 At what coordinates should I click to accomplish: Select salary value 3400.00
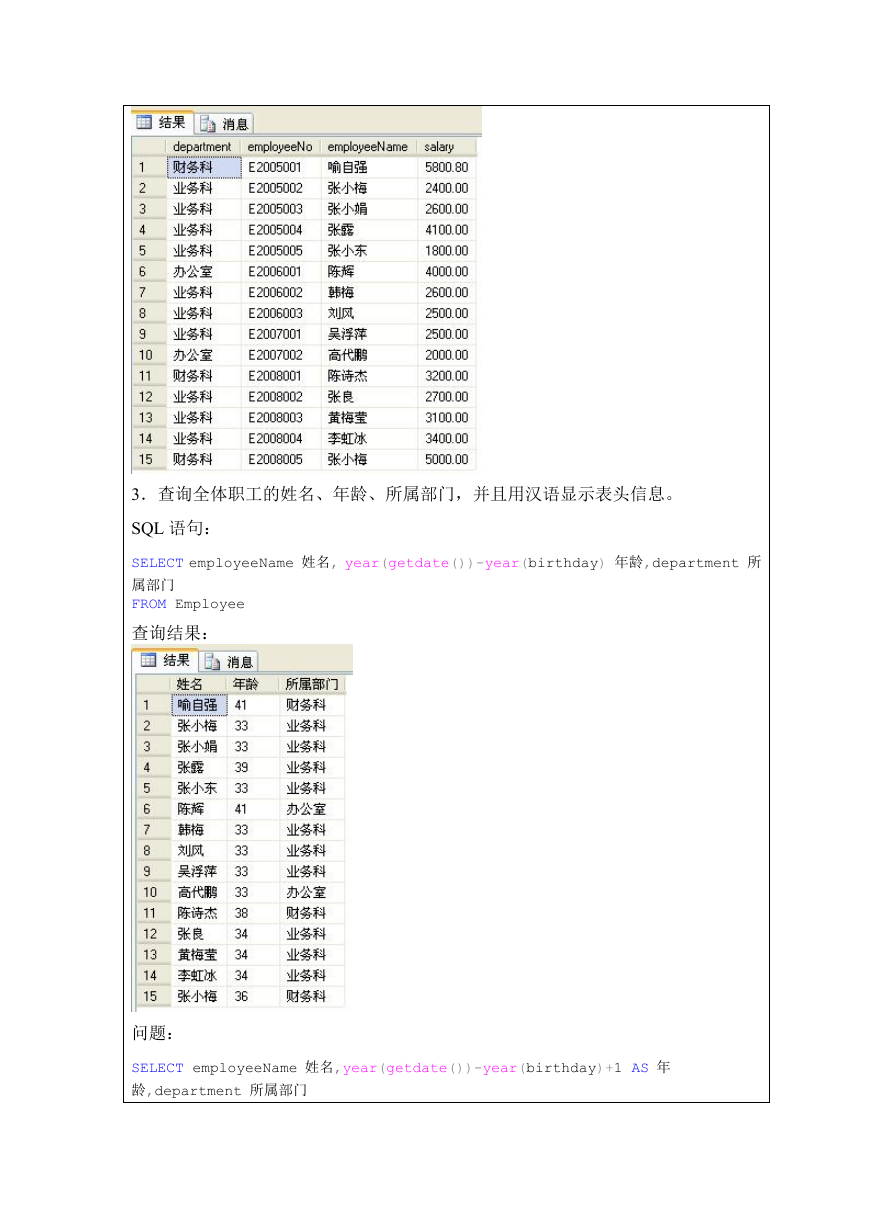(446, 439)
